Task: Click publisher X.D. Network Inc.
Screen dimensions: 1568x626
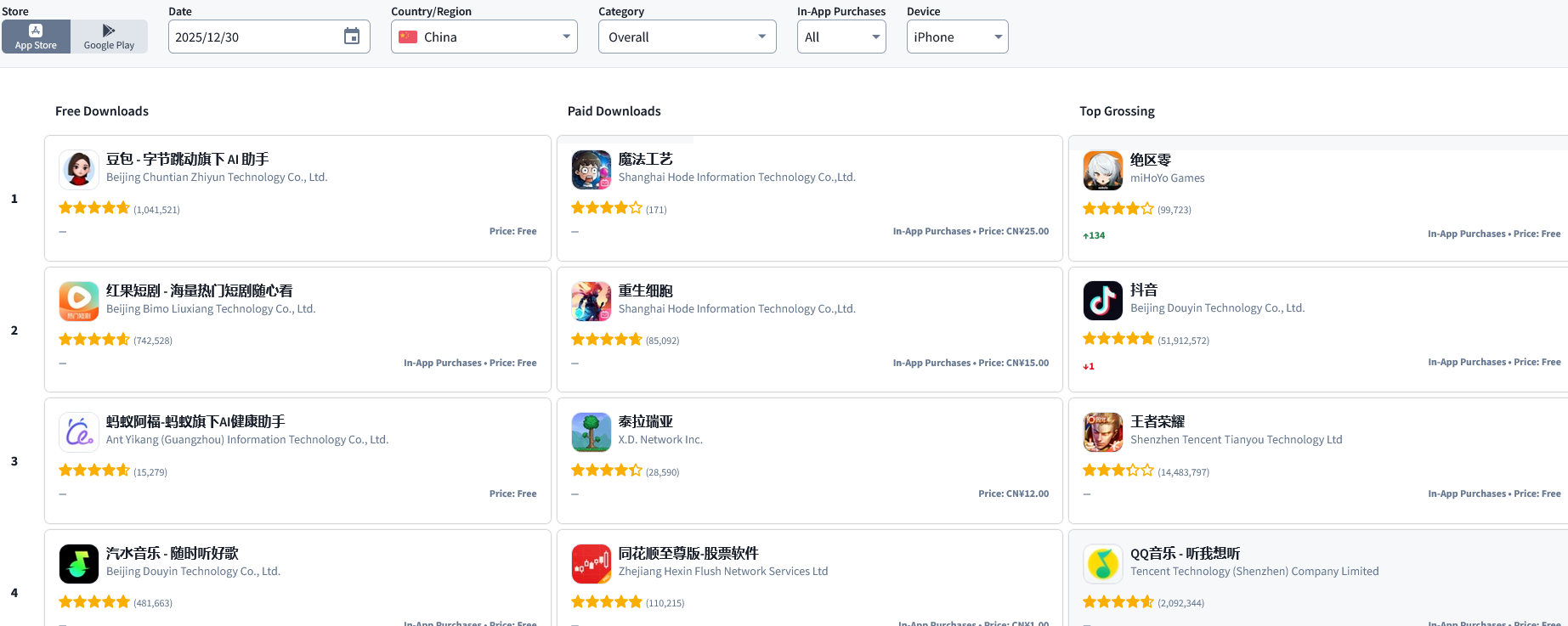Action: pos(660,440)
